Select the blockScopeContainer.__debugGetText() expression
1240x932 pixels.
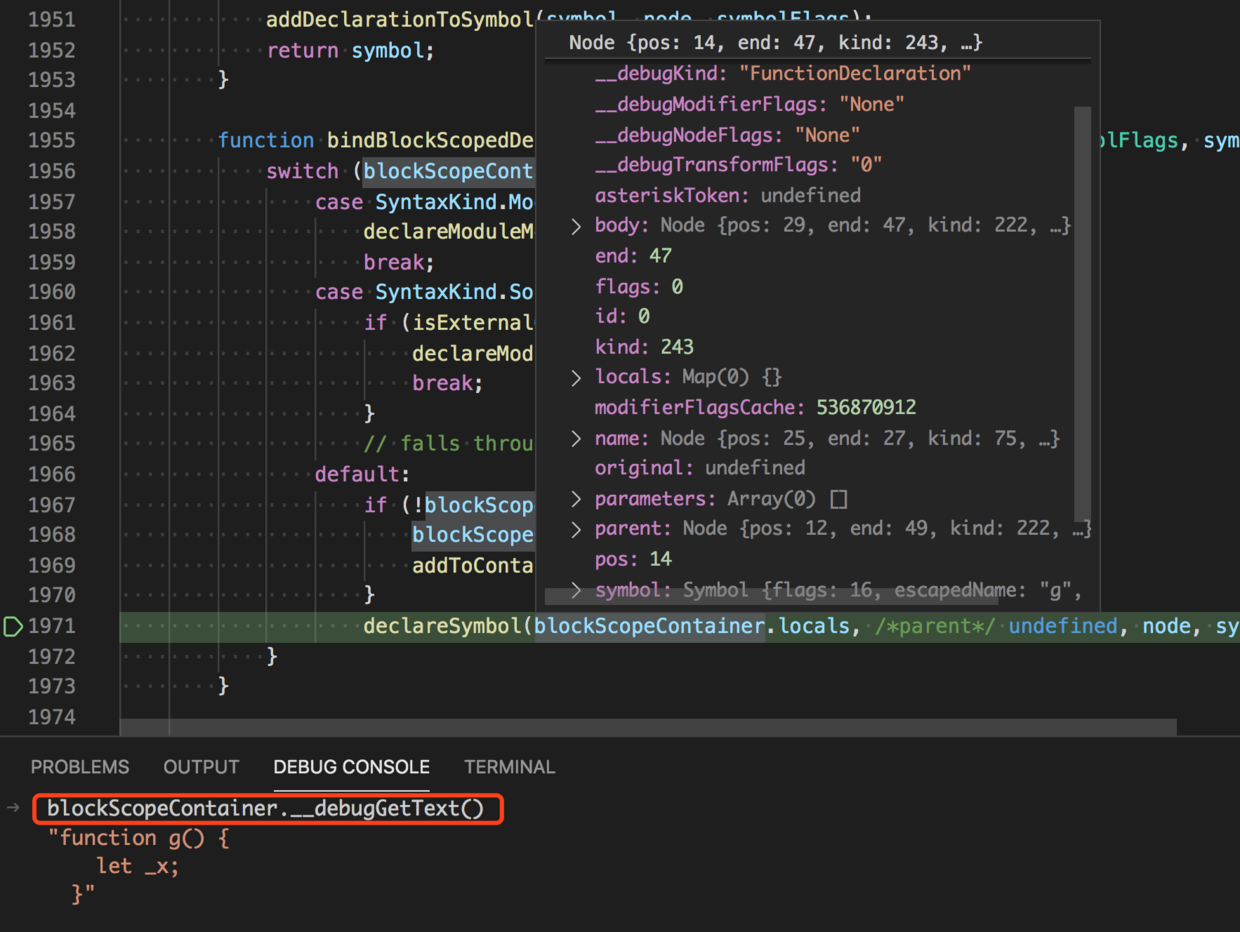pos(265,808)
